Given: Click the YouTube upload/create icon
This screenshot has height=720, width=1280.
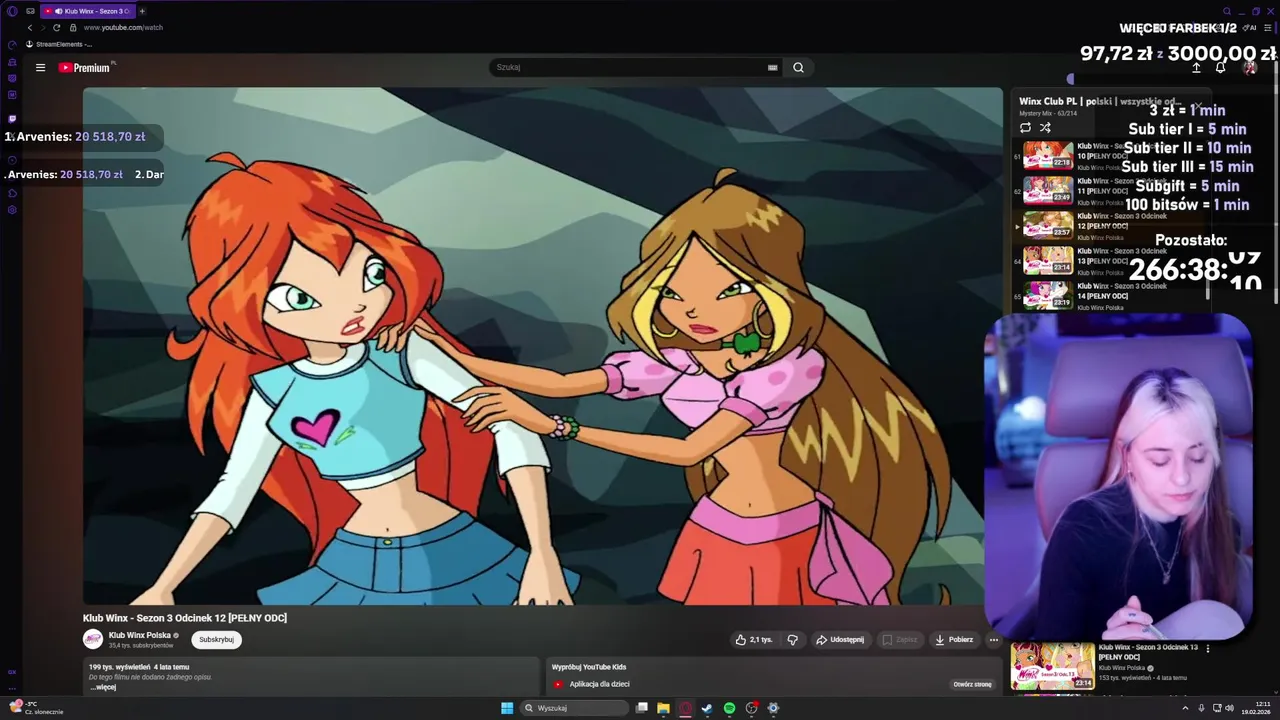Looking at the screenshot, I should point(1196,68).
